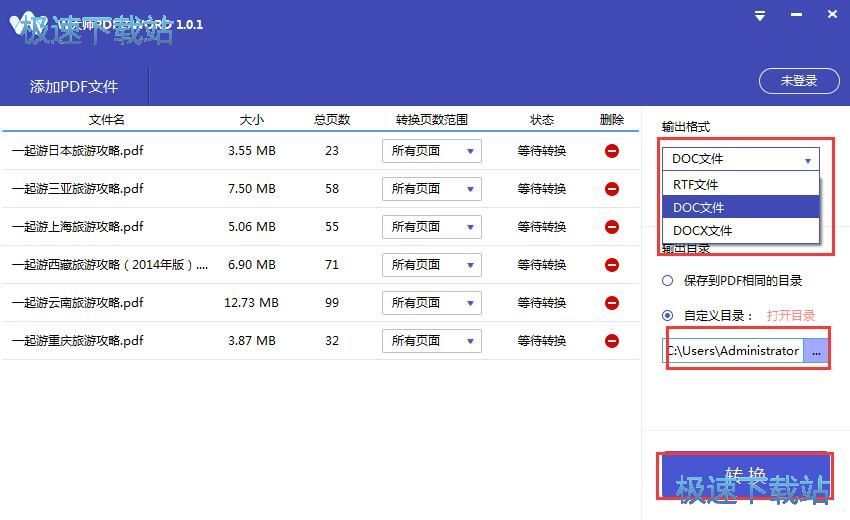Image resolution: width=850 pixels, height=520 pixels.
Task: Browse for output folder with ... button
Action: [x=816, y=351]
